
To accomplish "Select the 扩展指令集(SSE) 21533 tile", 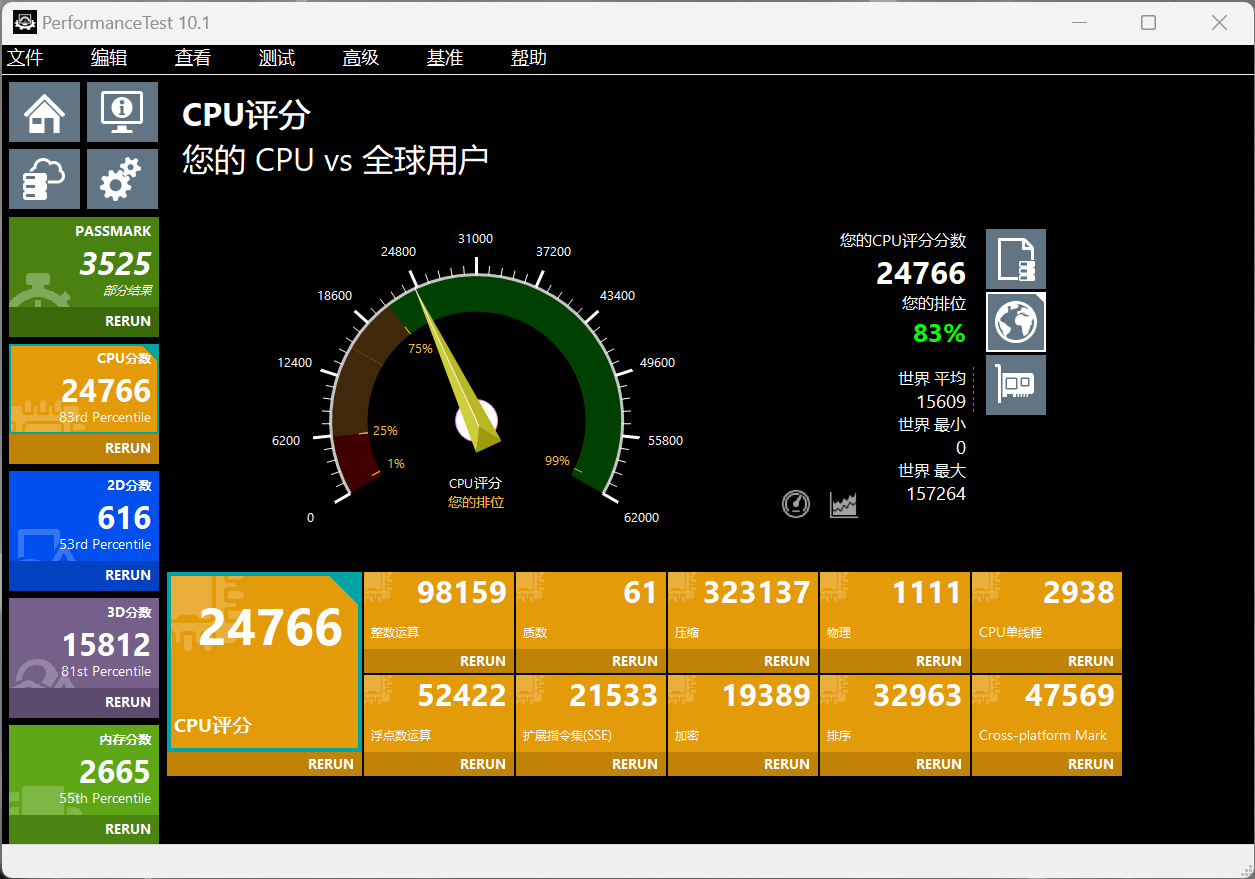I will (591, 714).
